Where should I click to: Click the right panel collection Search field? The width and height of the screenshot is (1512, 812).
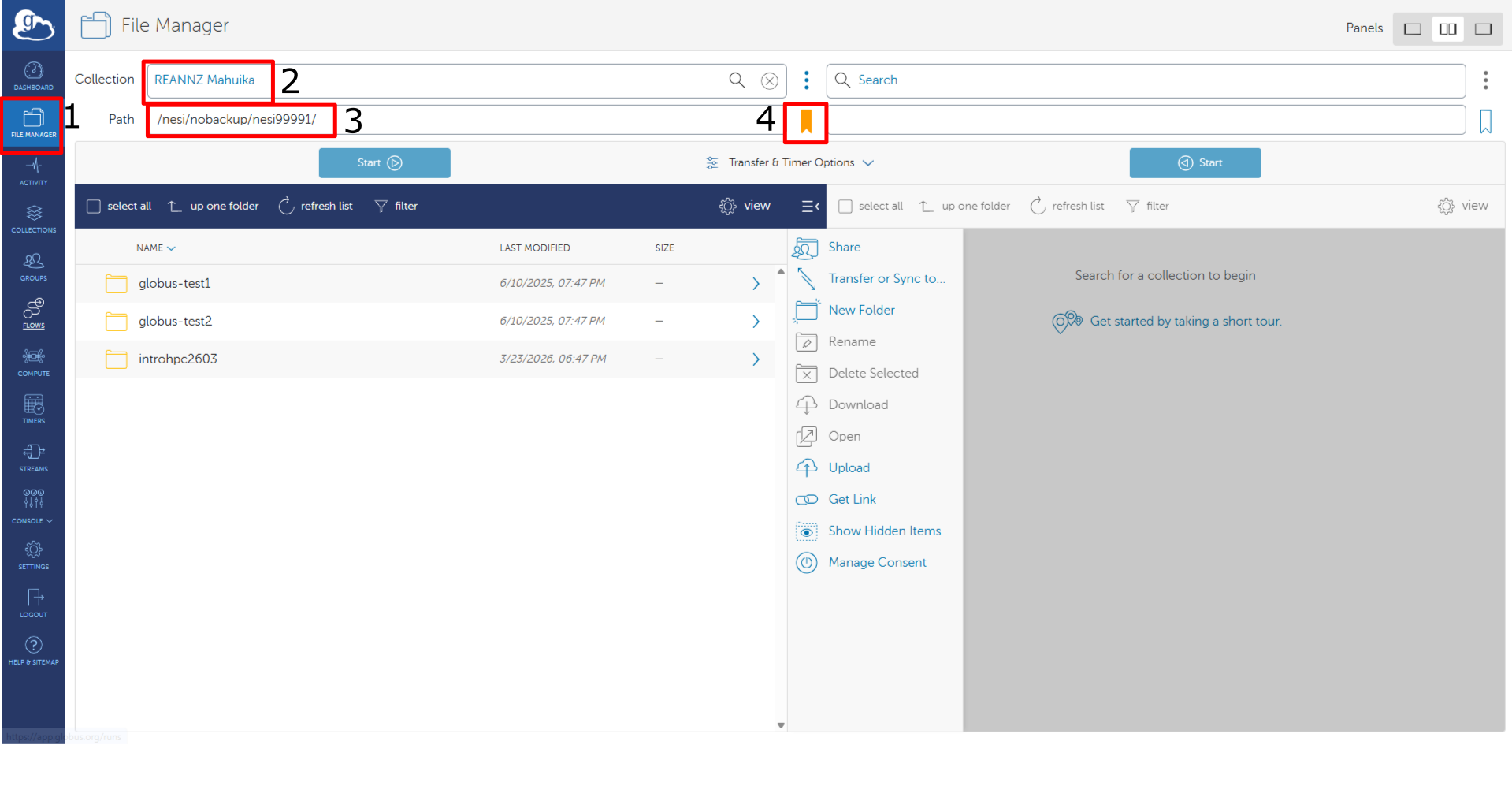(1146, 80)
